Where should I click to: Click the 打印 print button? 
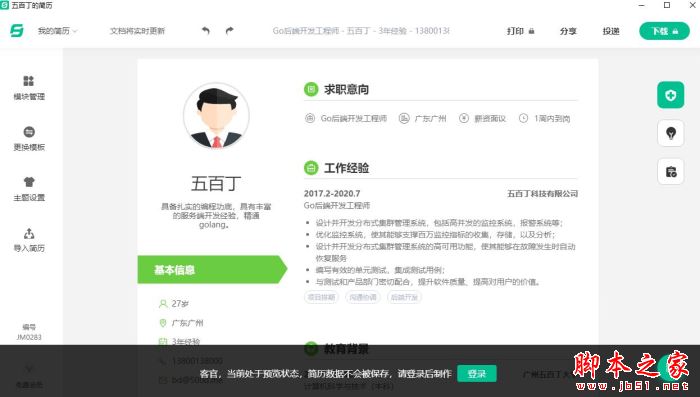click(521, 31)
